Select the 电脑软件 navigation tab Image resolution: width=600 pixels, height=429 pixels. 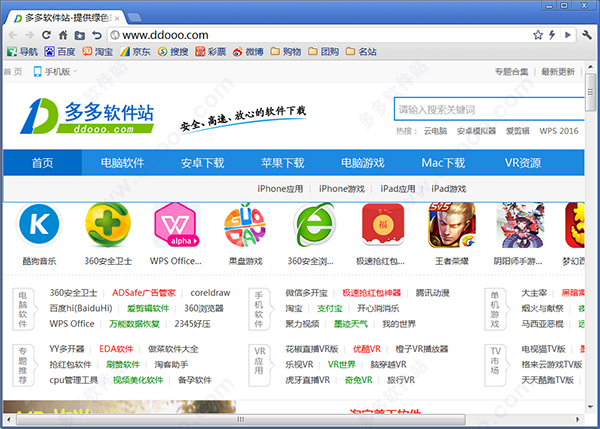click(x=122, y=163)
